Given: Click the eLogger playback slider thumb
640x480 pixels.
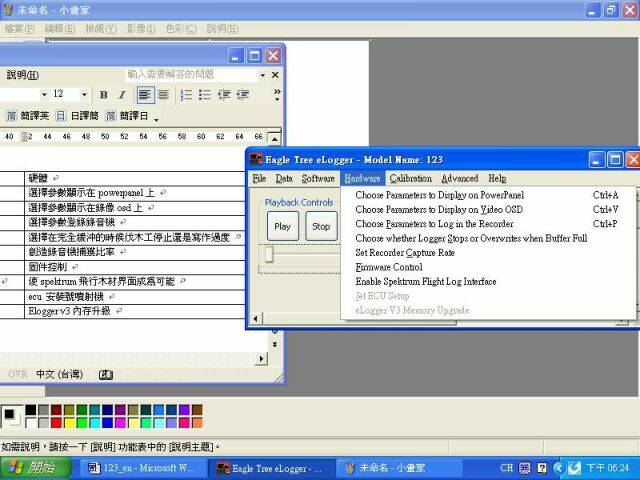Looking at the screenshot, I should click(x=269, y=254).
